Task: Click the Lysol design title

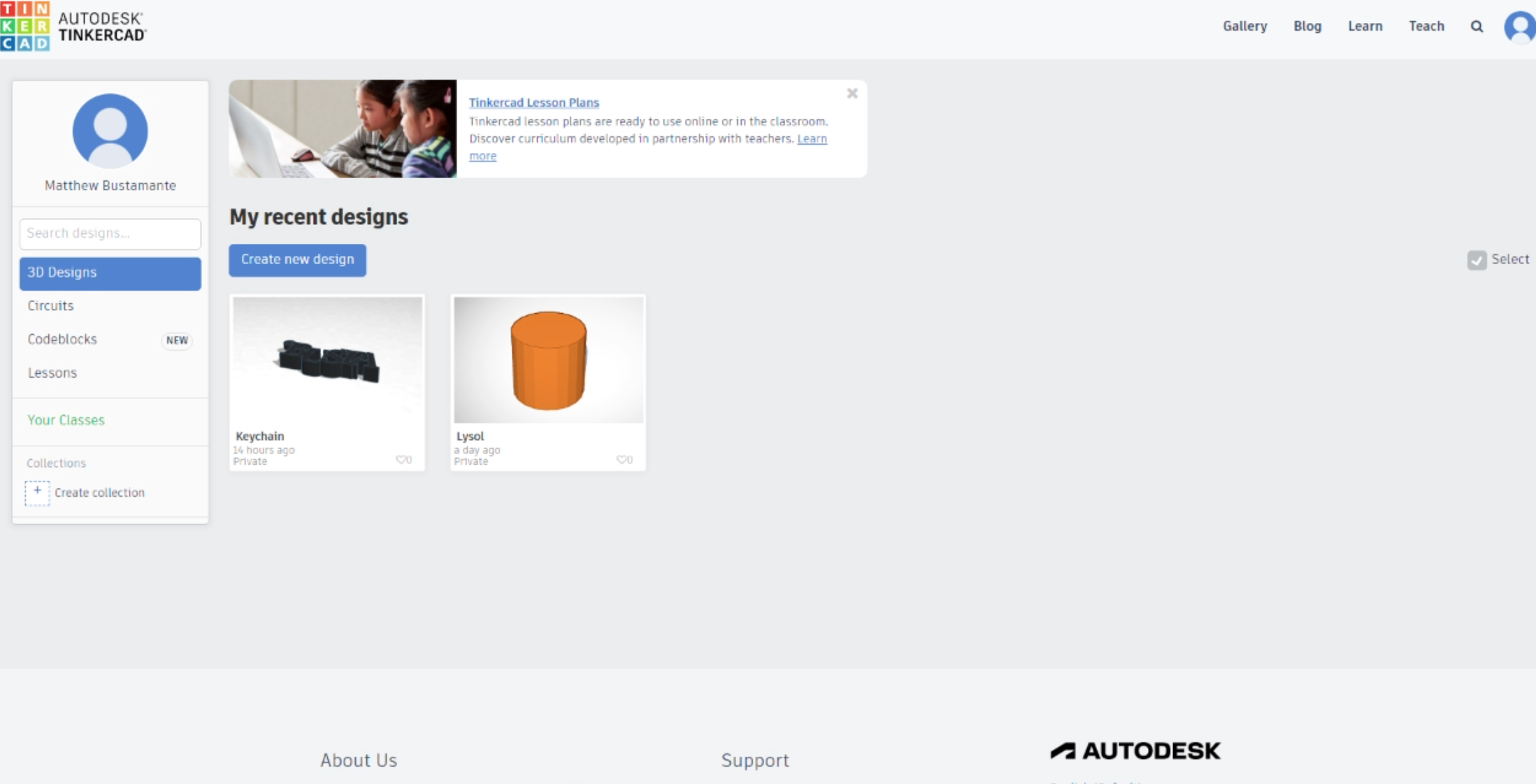Action: [x=470, y=436]
